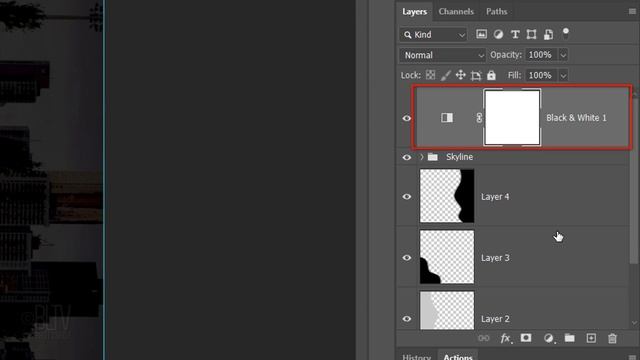Filter layers by pixel layer icon
This screenshot has height=360, width=640.
point(481,34)
